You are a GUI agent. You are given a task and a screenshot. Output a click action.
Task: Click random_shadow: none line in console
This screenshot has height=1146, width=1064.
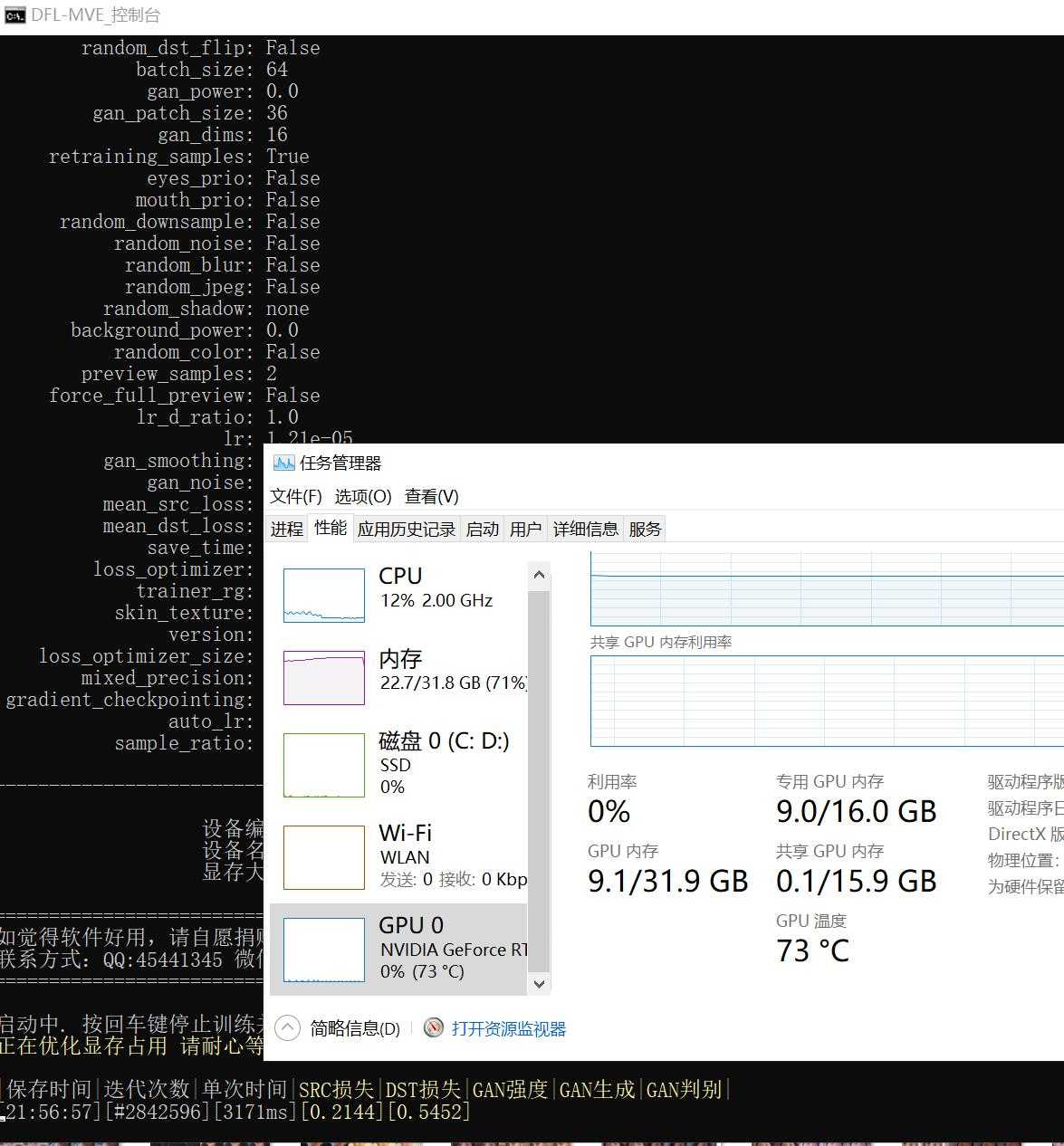206,309
